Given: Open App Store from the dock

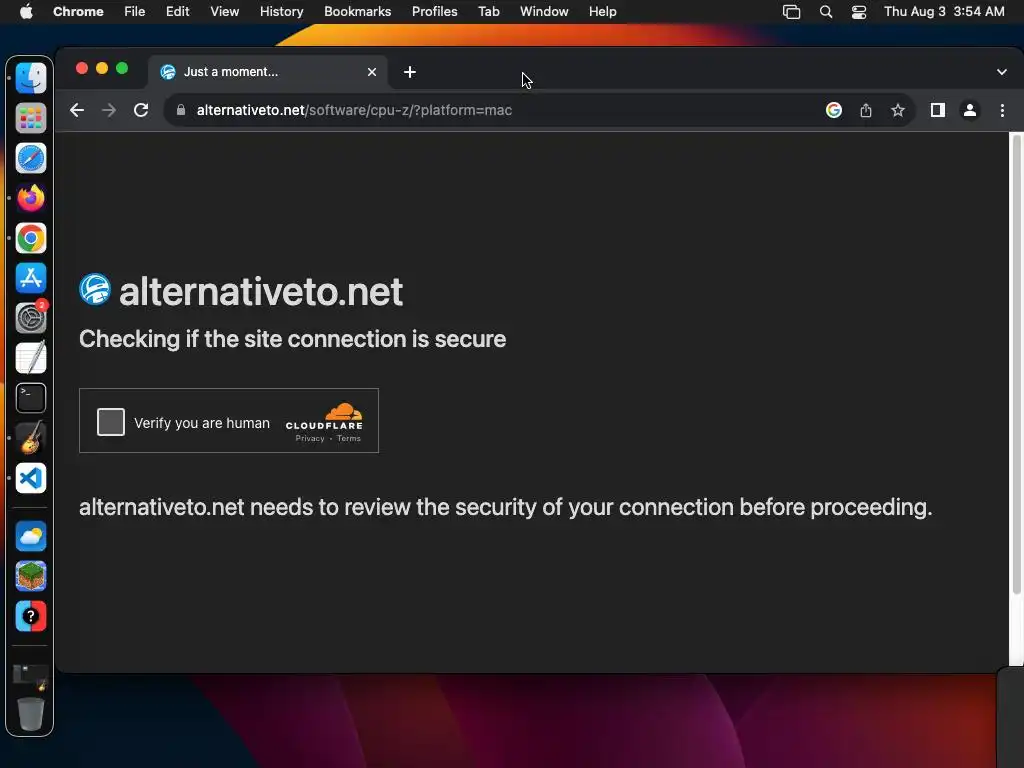Looking at the screenshot, I should click(31, 278).
